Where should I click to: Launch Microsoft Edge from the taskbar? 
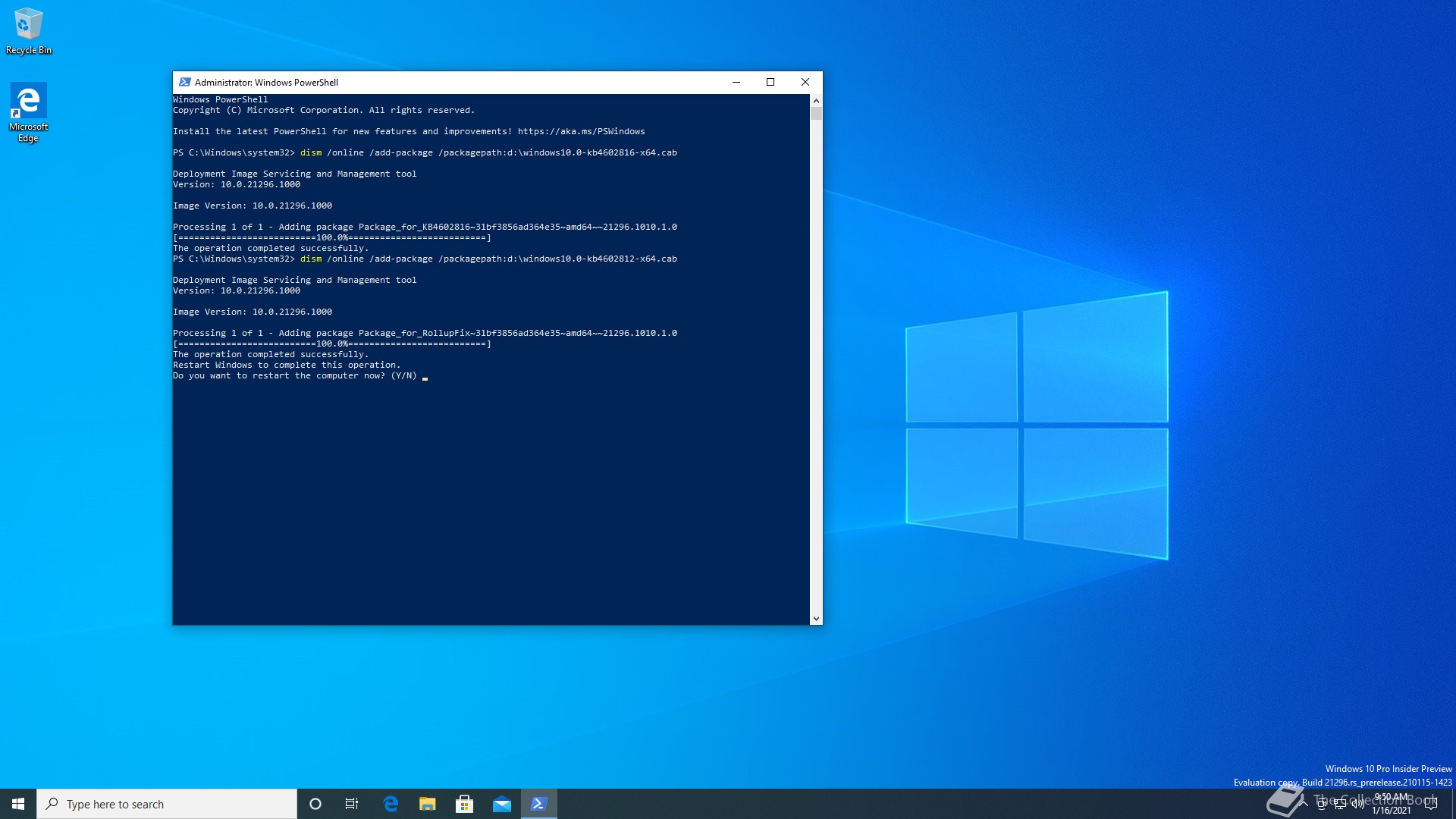[390, 804]
